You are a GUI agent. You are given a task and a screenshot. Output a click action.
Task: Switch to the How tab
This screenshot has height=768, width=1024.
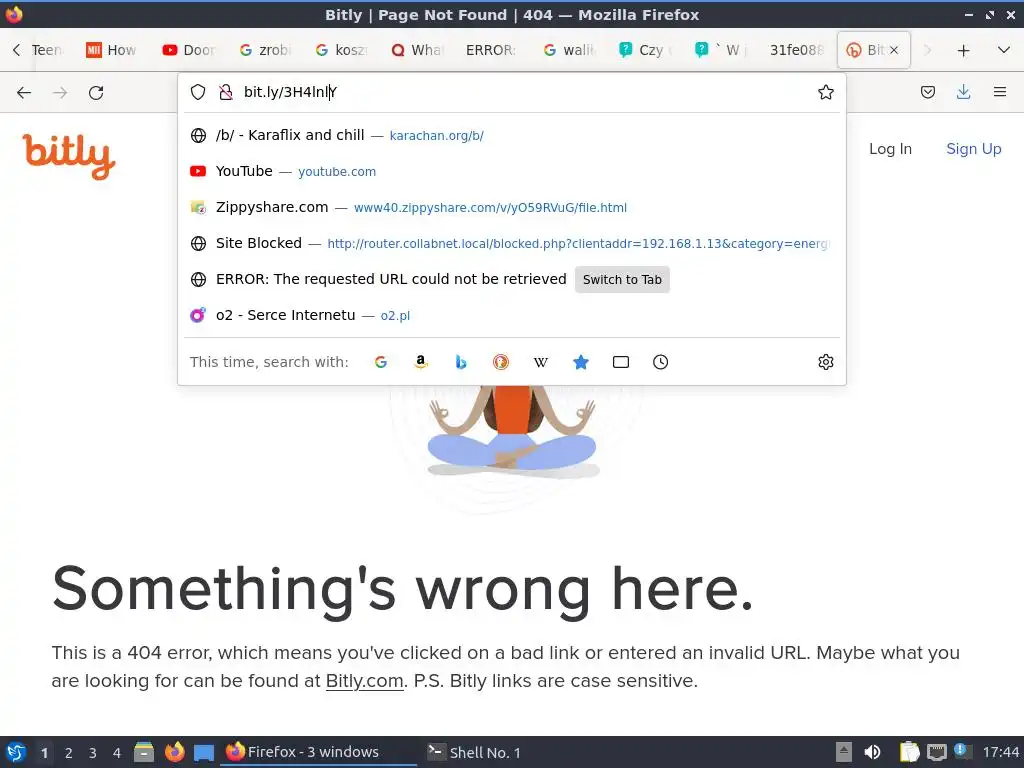112,50
